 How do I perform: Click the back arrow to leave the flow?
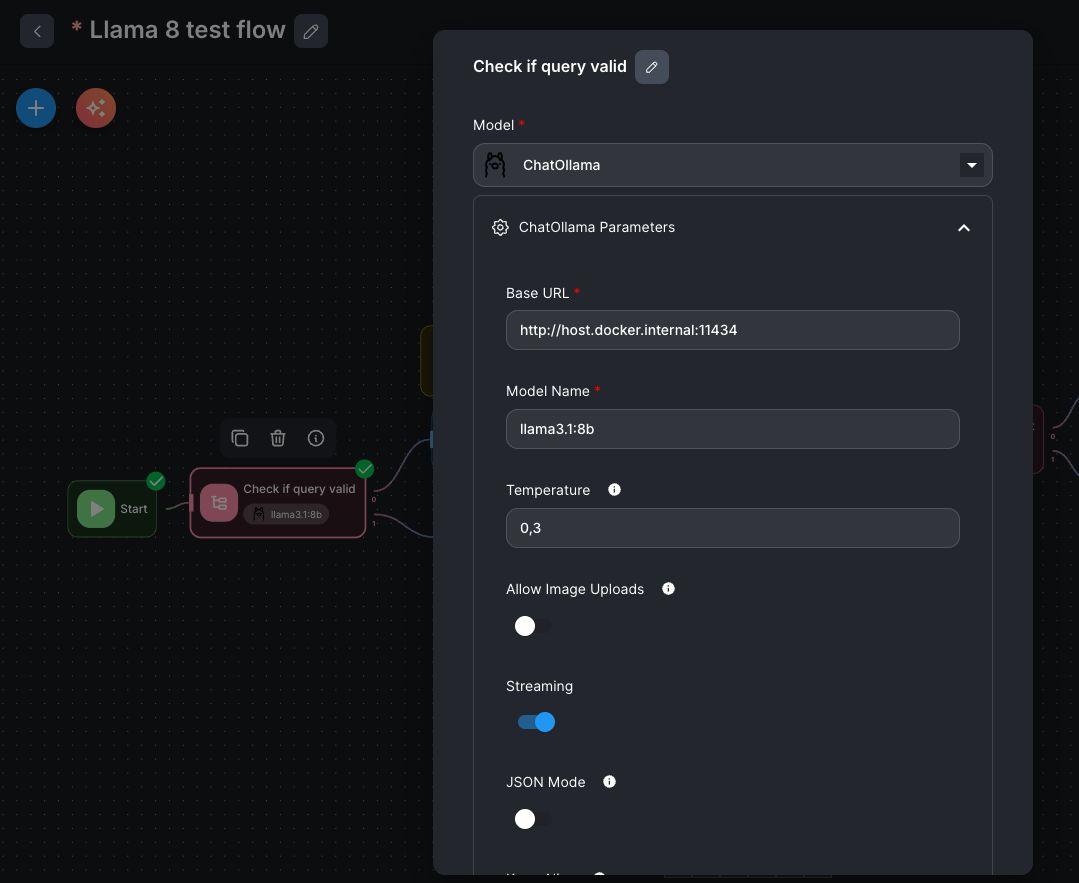point(37,31)
